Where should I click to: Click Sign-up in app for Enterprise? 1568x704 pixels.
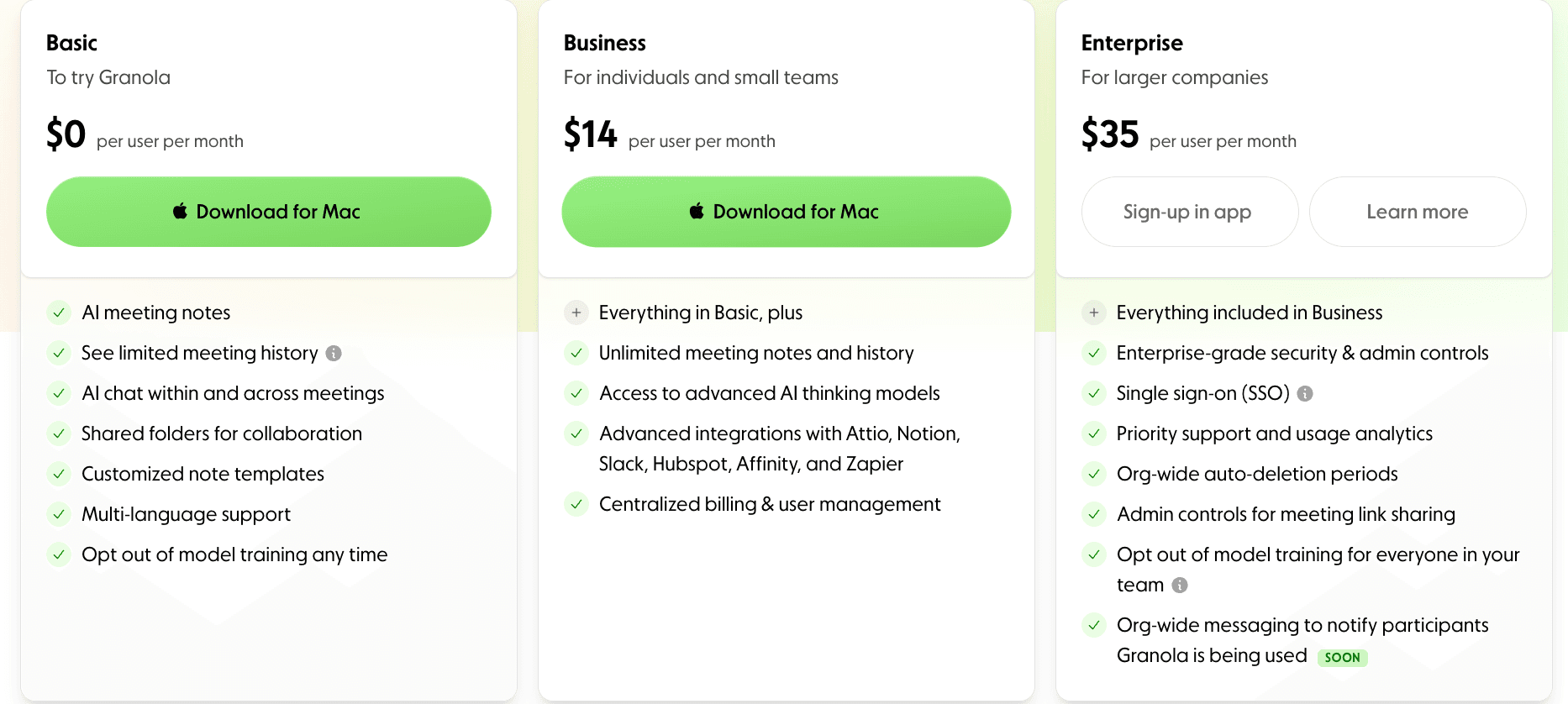click(x=1189, y=212)
